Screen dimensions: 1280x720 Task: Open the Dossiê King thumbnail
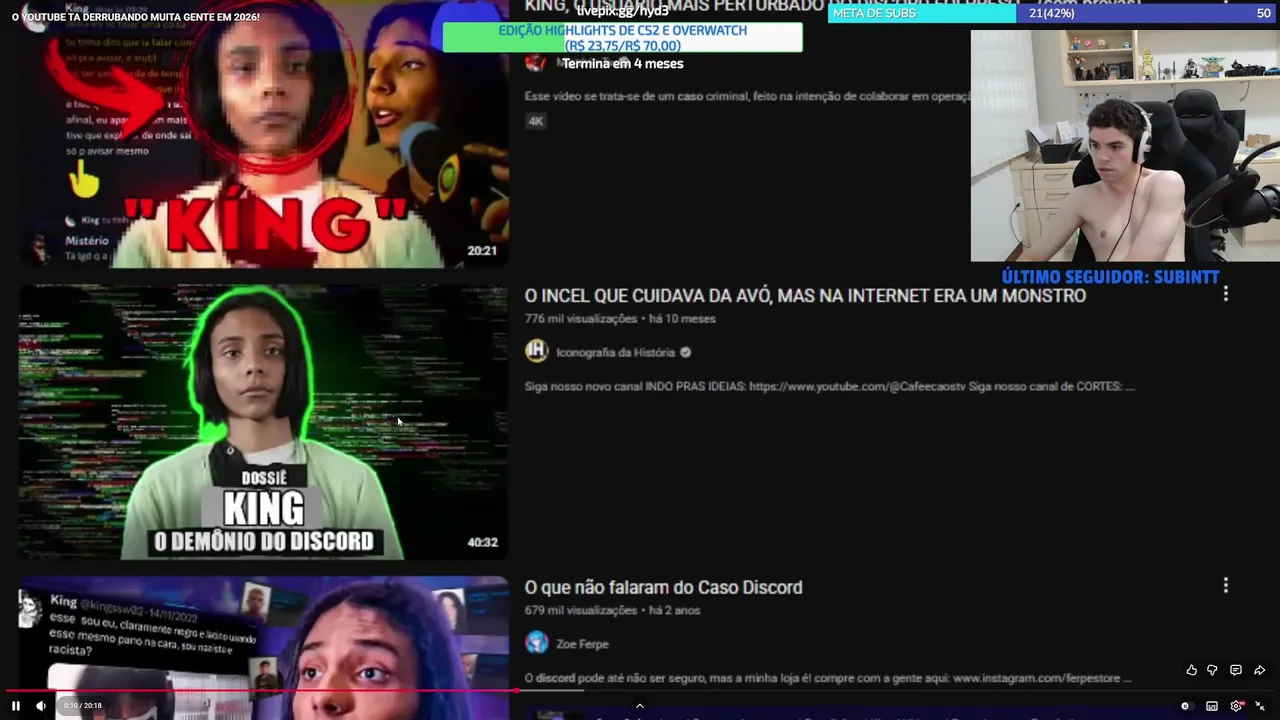click(x=263, y=422)
